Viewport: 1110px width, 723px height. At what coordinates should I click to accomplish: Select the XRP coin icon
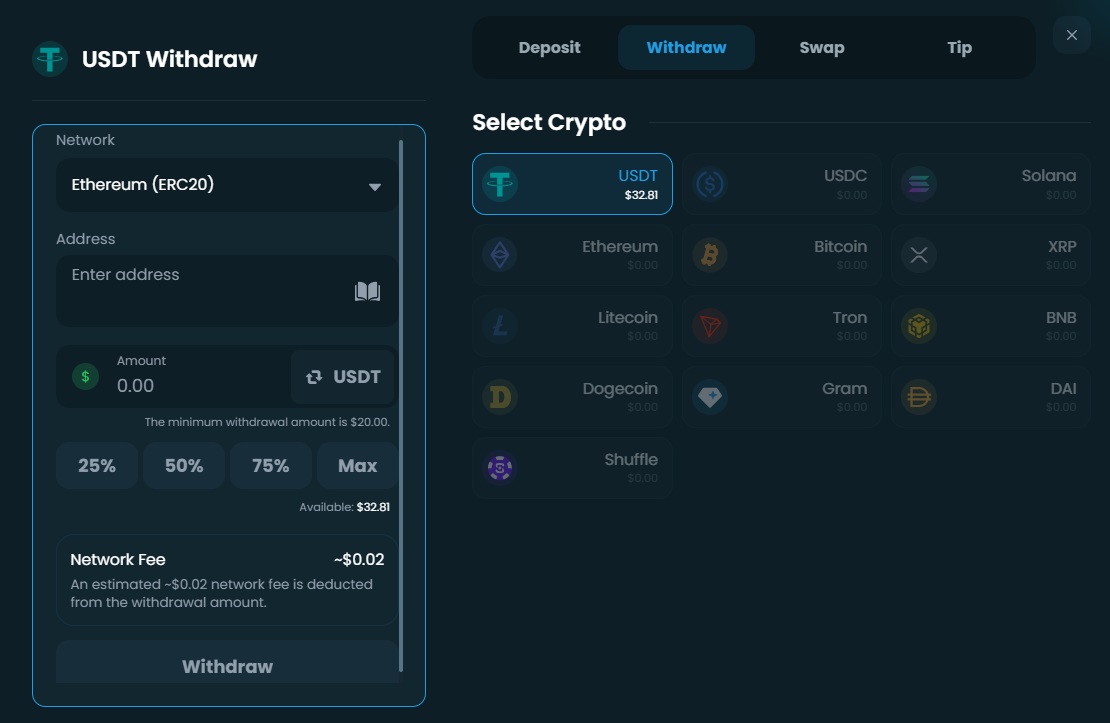[919, 255]
